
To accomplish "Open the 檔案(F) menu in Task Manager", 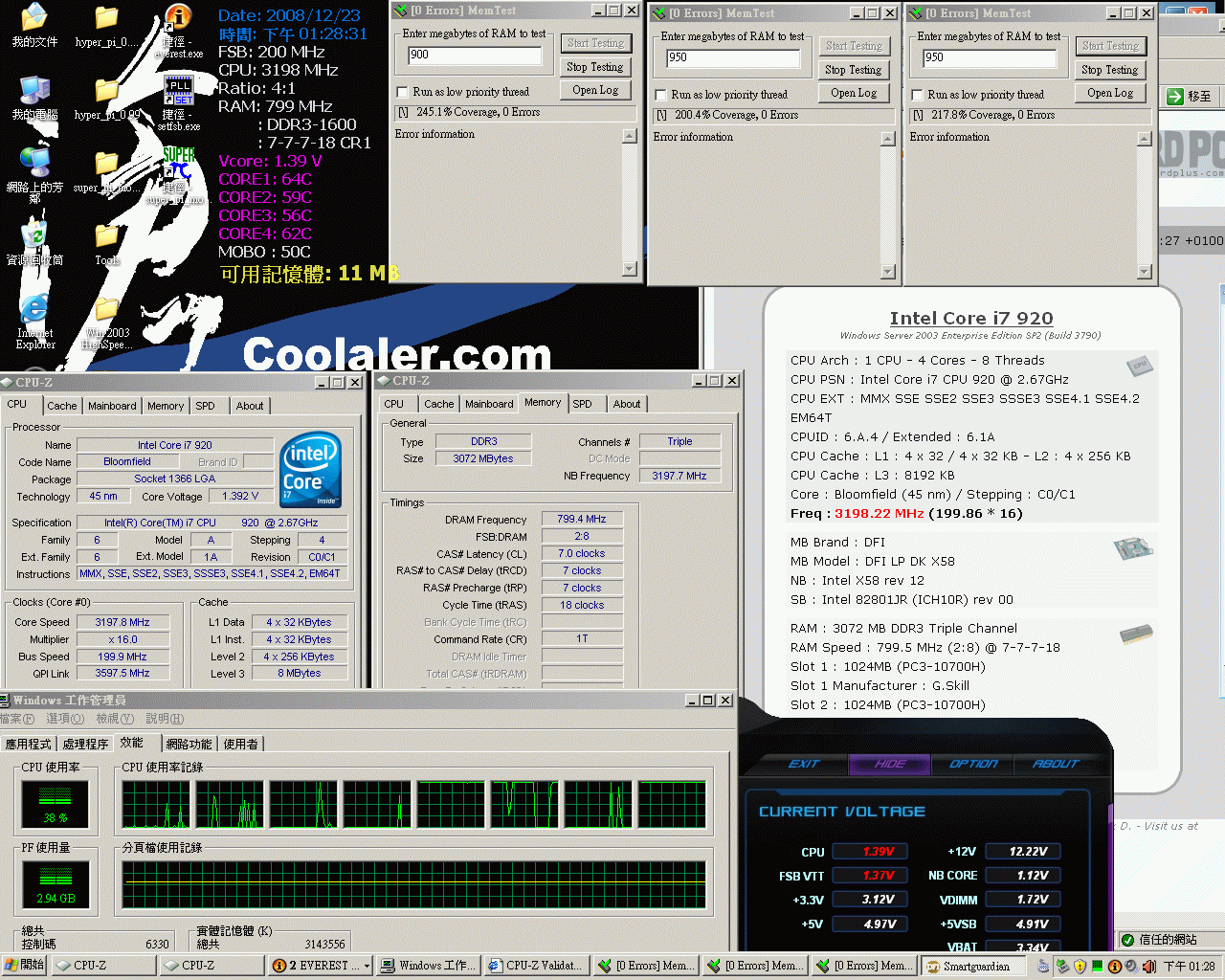I will 17,719.
